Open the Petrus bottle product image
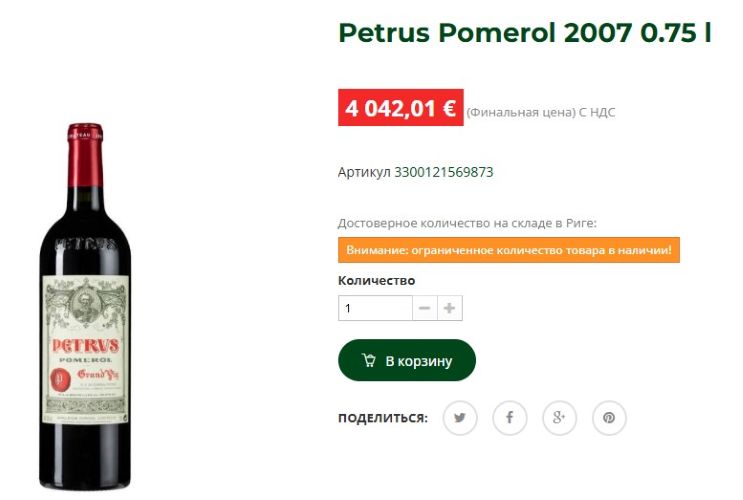Viewport: 743px width, 500px height. click(x=85, y=307)
